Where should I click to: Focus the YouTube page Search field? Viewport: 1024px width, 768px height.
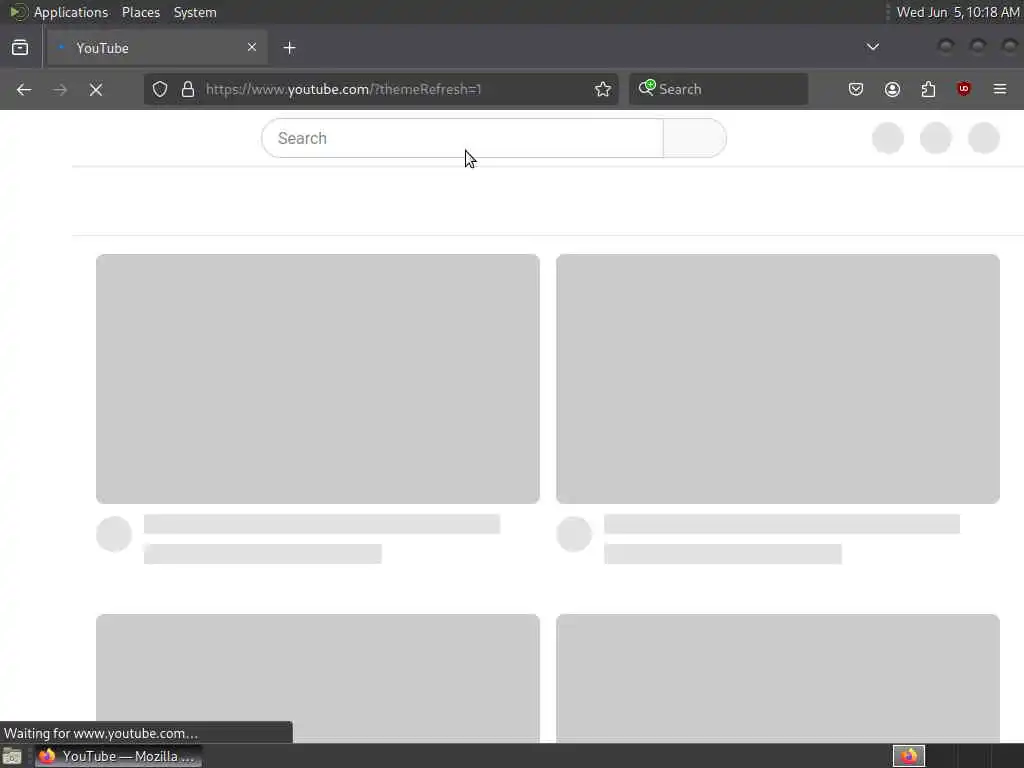(x=462, y=138)
